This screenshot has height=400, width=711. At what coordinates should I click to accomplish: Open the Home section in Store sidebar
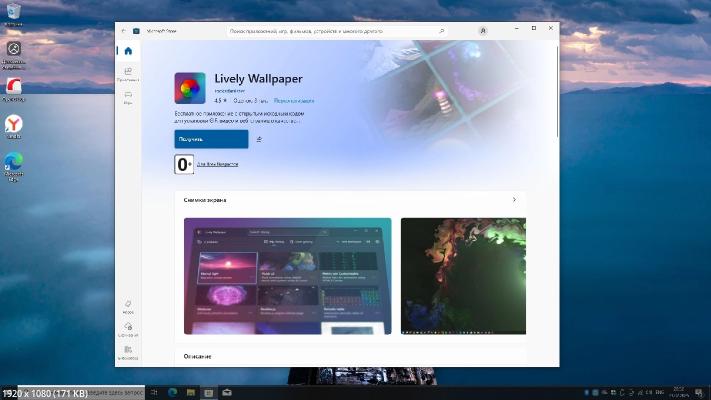pyautogui.click(x=128, y=51)
